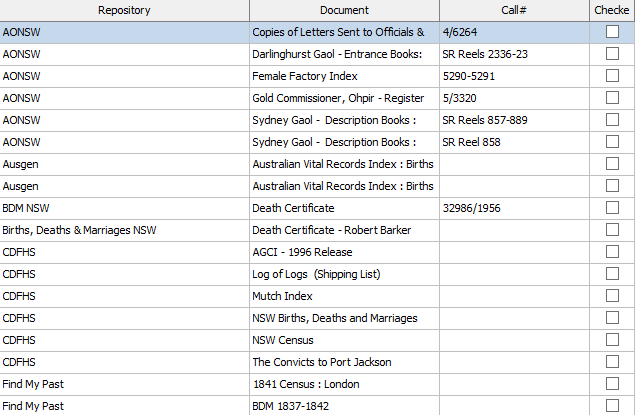Check the NSW Census row checkbox
The height and width of the screenshot is (415, 635).
[x=612, y=340]
